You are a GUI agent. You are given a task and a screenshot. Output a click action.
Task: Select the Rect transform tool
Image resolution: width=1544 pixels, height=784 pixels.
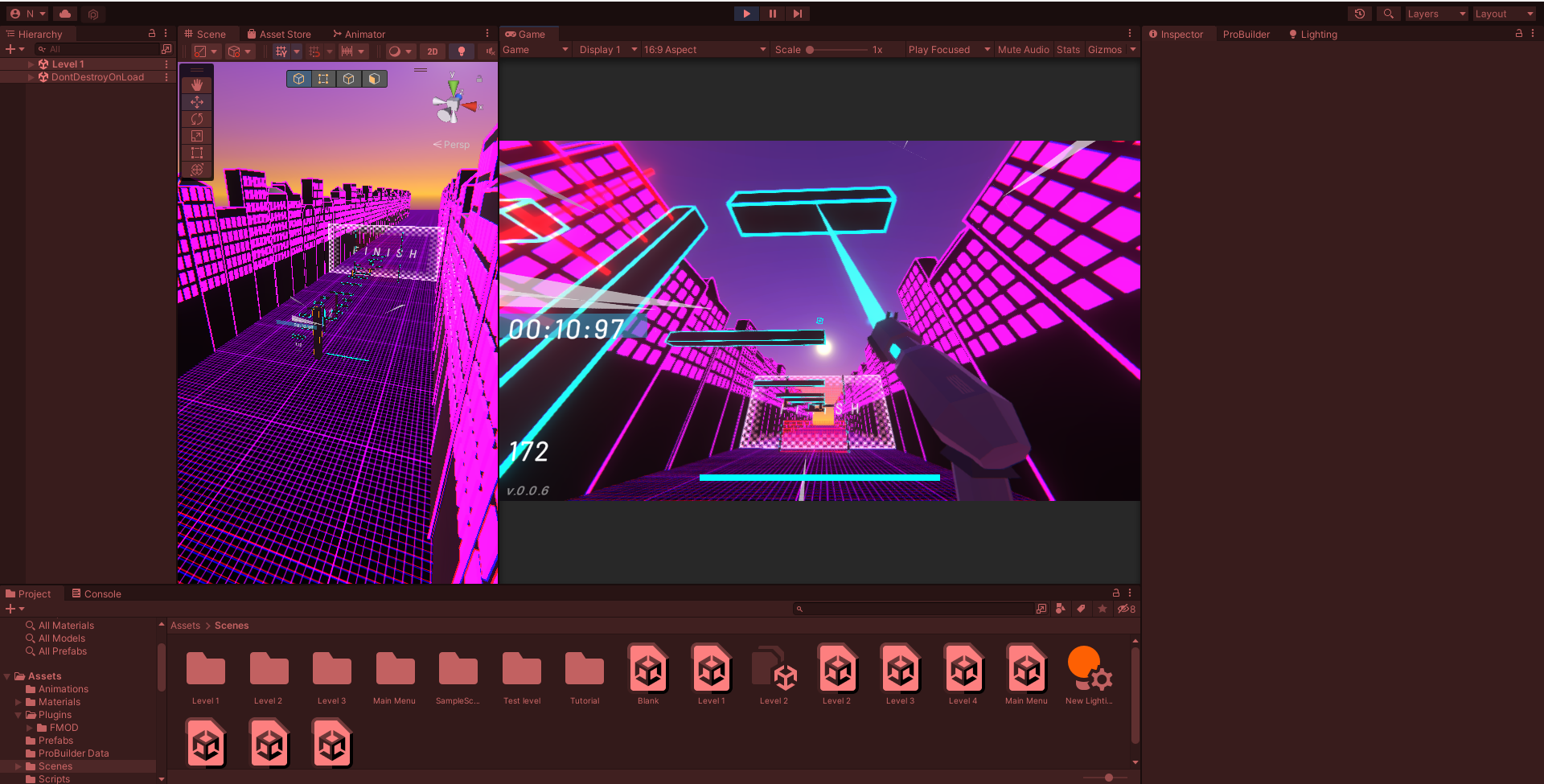coord(197,153)
